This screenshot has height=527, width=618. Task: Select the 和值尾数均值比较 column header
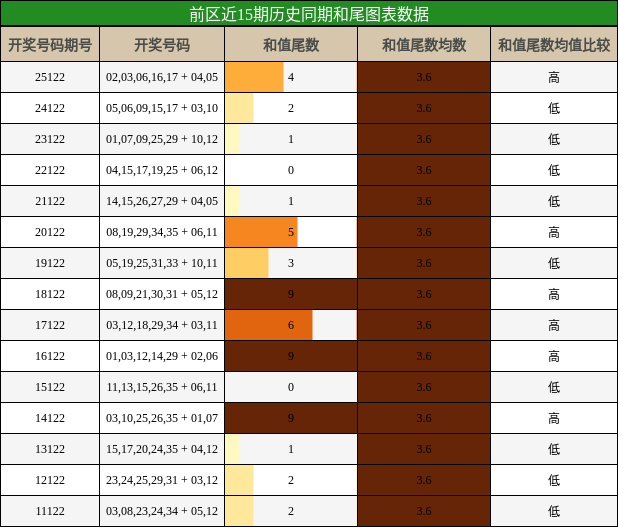(554, 45)
